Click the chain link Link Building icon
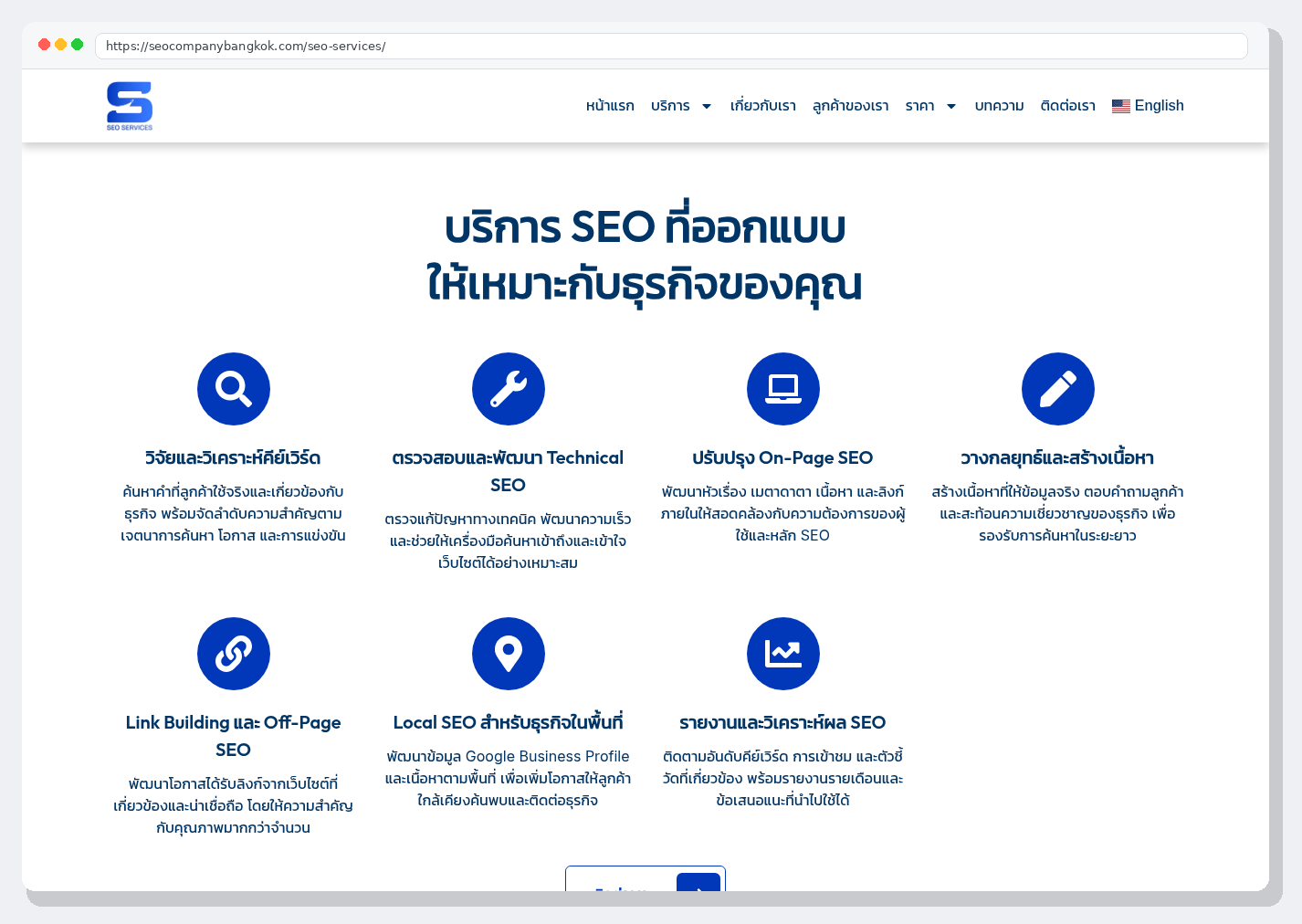The height and width of the screenshot is (924, 1302). (234, 654)
